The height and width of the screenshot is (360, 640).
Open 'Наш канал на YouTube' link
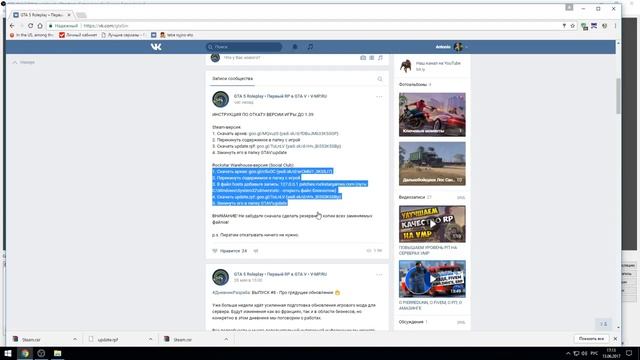point(438,63)
